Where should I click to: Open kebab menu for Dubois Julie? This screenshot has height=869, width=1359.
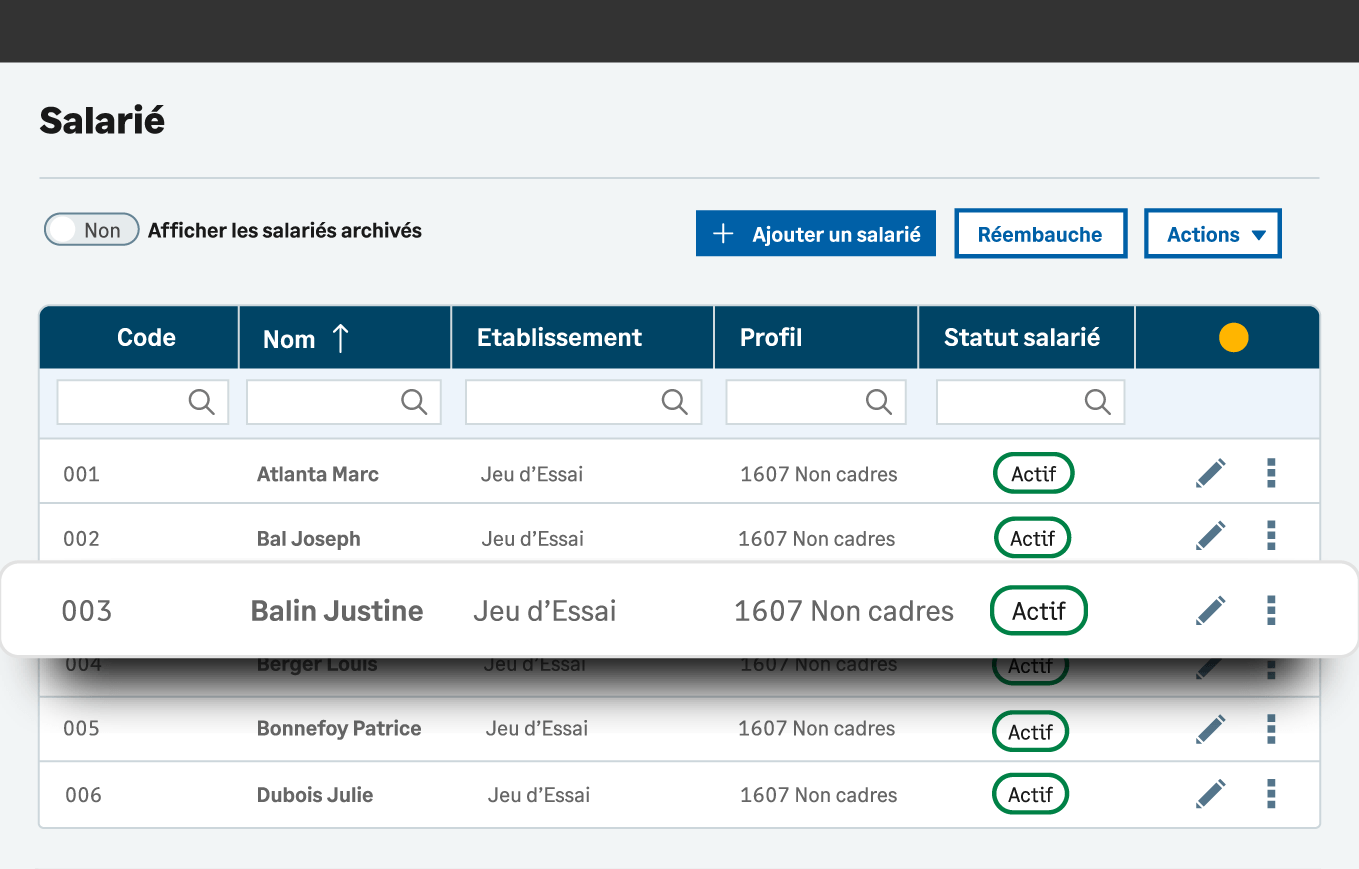[1271, 794]
